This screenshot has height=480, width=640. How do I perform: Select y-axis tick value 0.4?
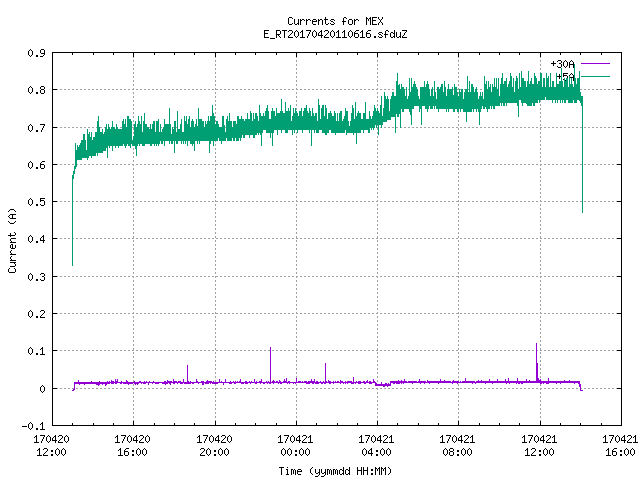(x=36, y=239)
